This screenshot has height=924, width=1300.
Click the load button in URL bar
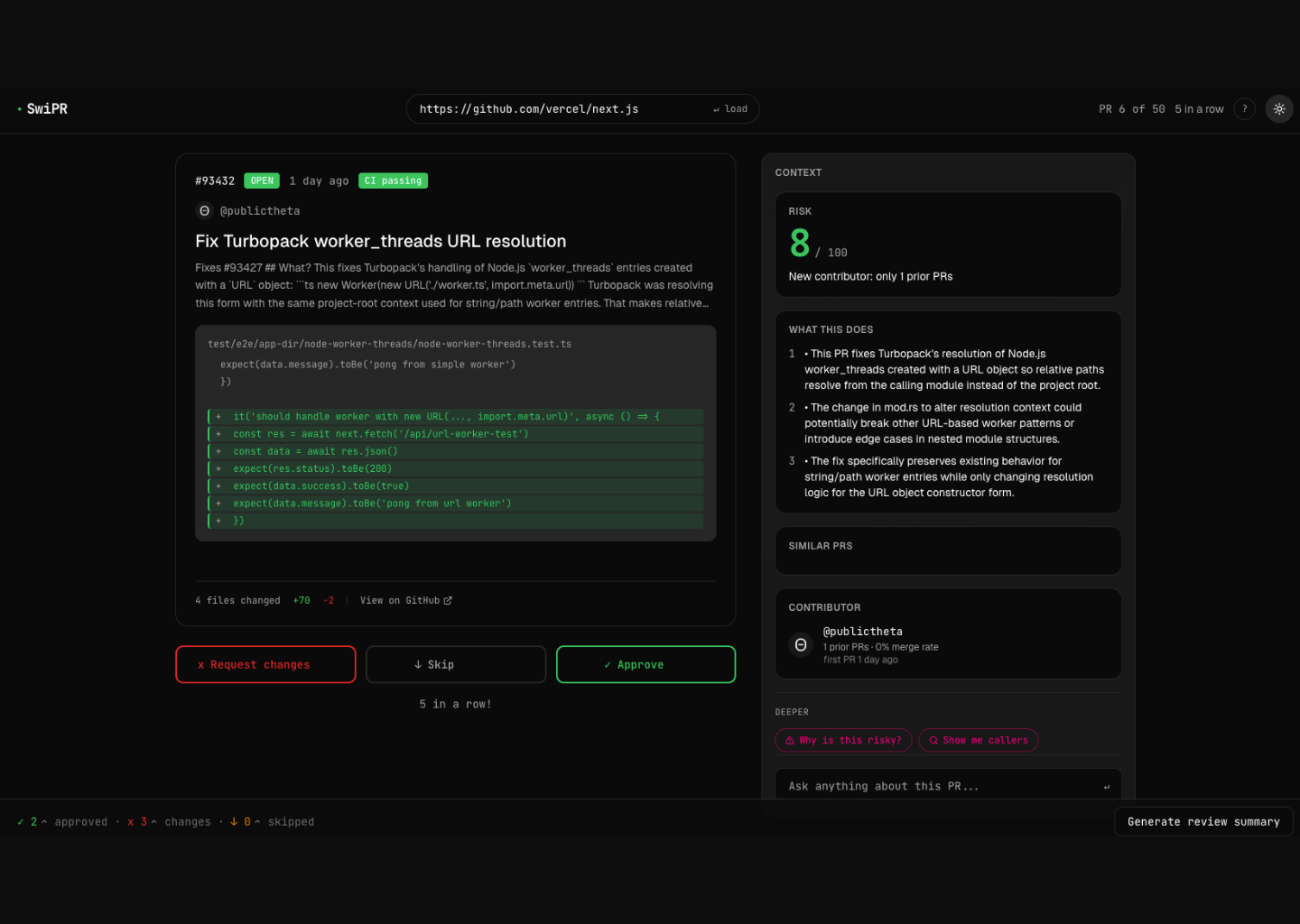730,109
